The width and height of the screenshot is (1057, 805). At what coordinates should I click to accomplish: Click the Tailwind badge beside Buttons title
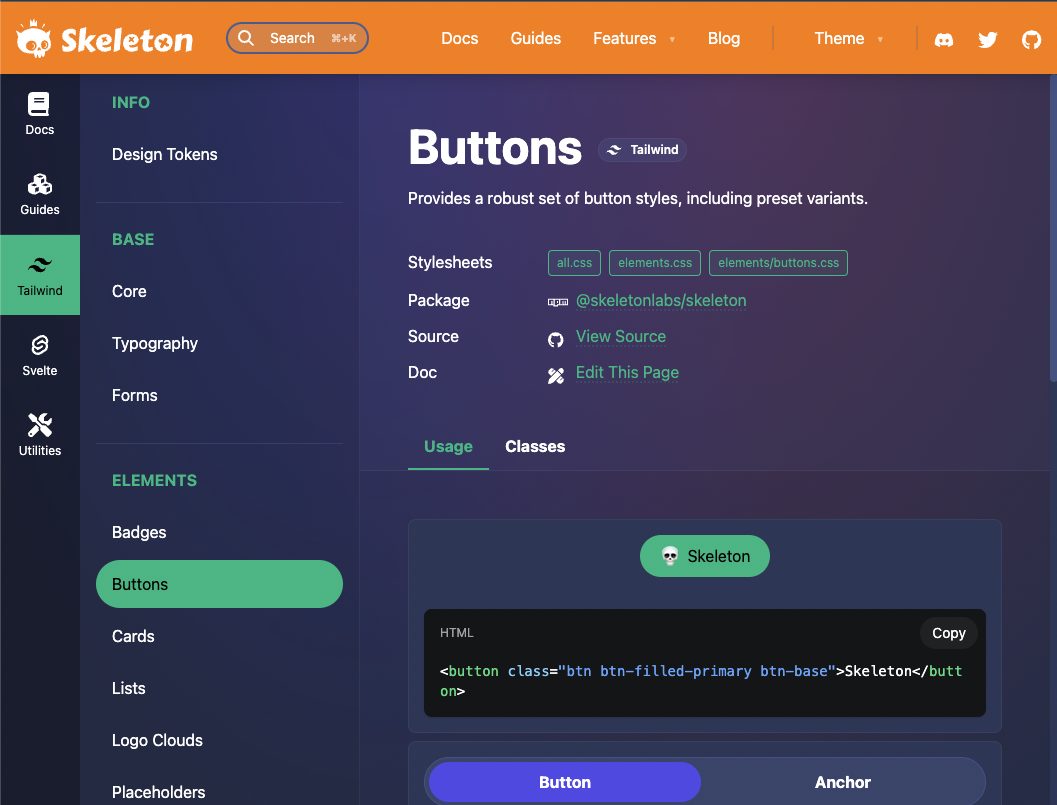pos(642,150)
